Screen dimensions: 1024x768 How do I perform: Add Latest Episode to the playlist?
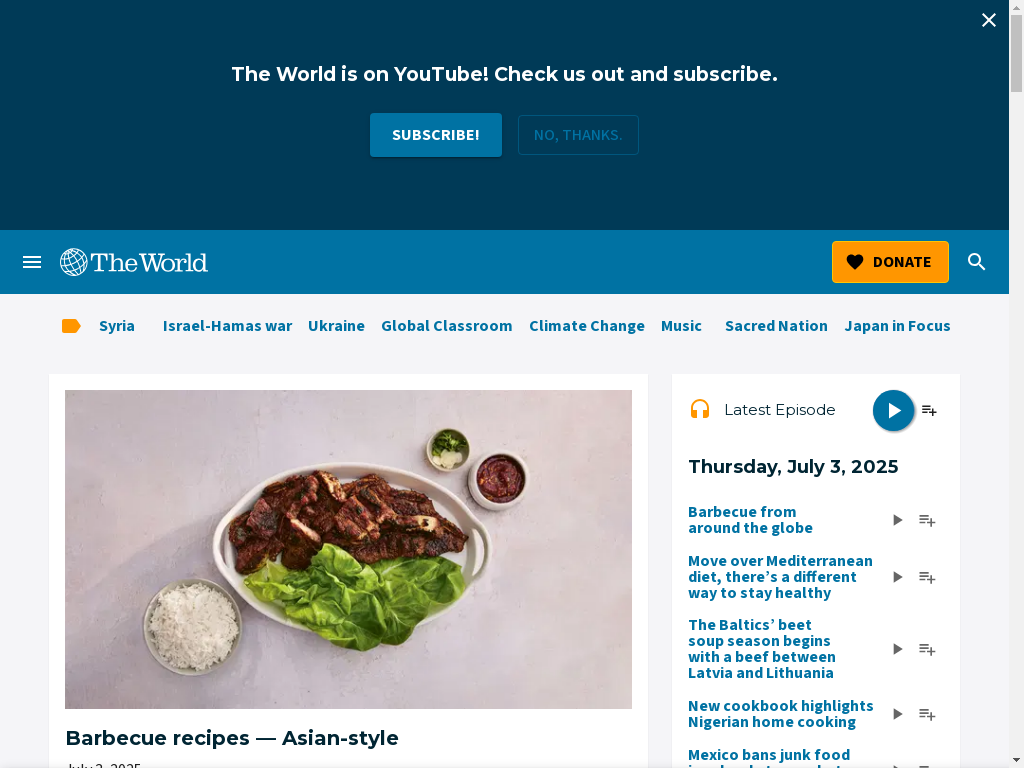coord(929,410)
